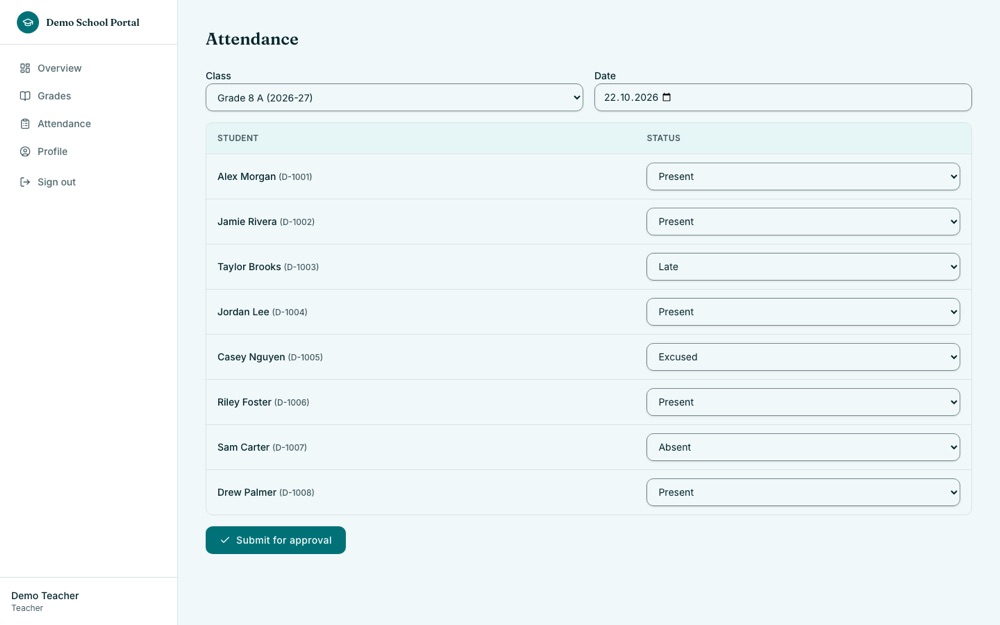This screenshot has width=1000, height=625.
Task: Click the Profile user icon
Action: [25, 151]
